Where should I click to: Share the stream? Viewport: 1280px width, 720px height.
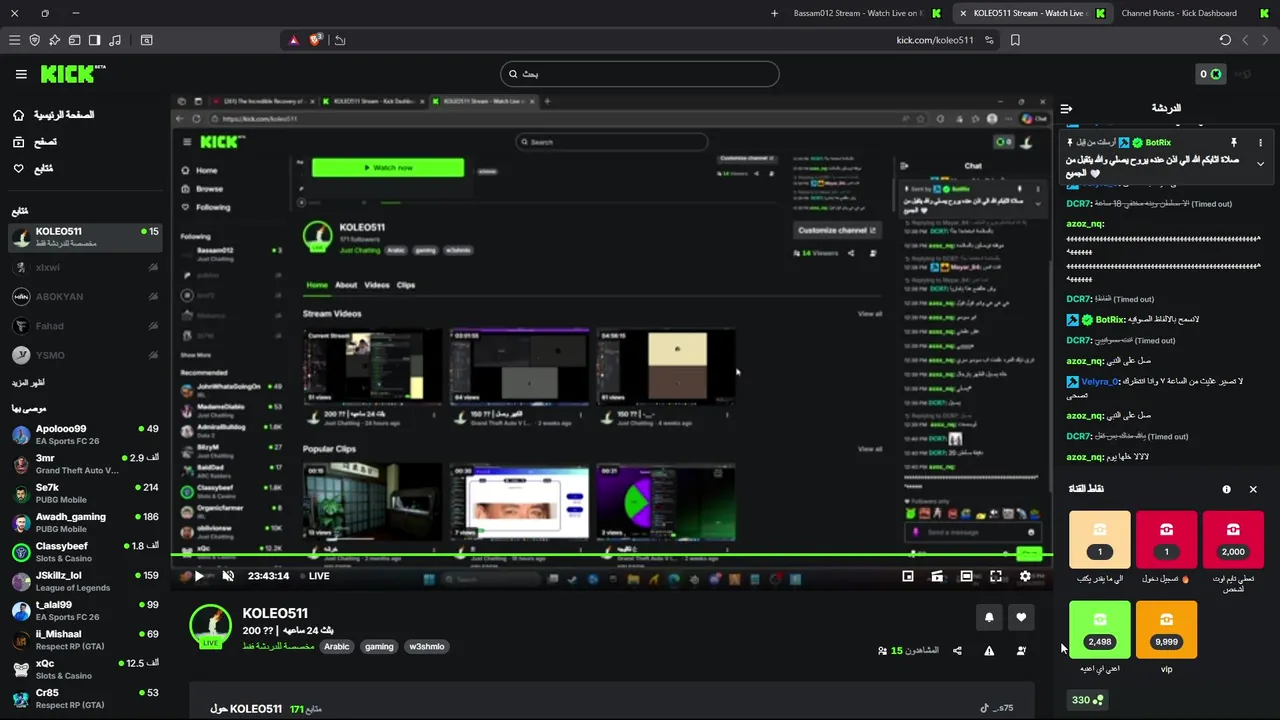(x=957, y=651)
